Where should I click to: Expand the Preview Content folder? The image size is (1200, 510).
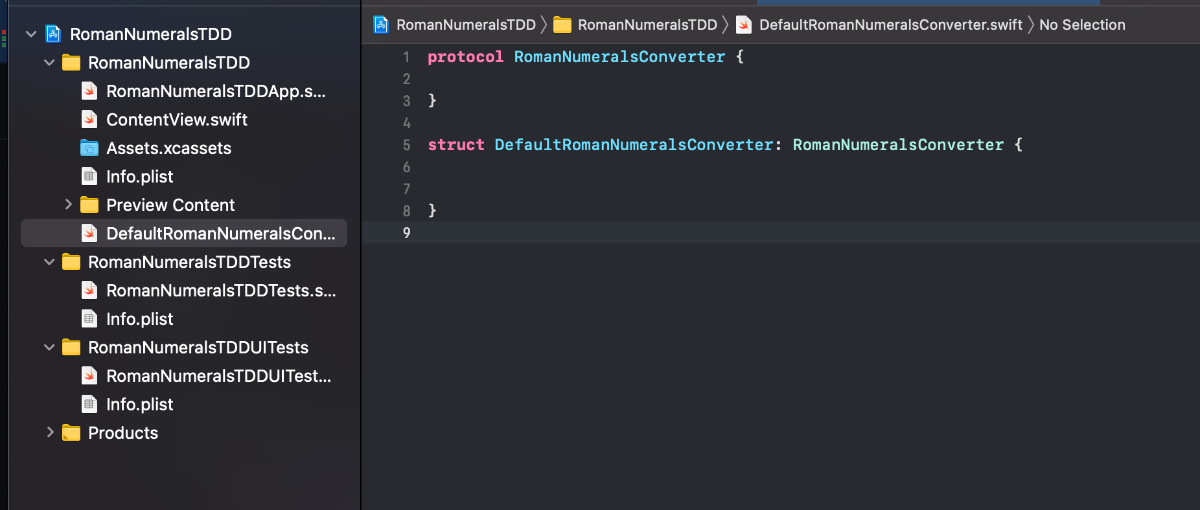tap(68, 205)
